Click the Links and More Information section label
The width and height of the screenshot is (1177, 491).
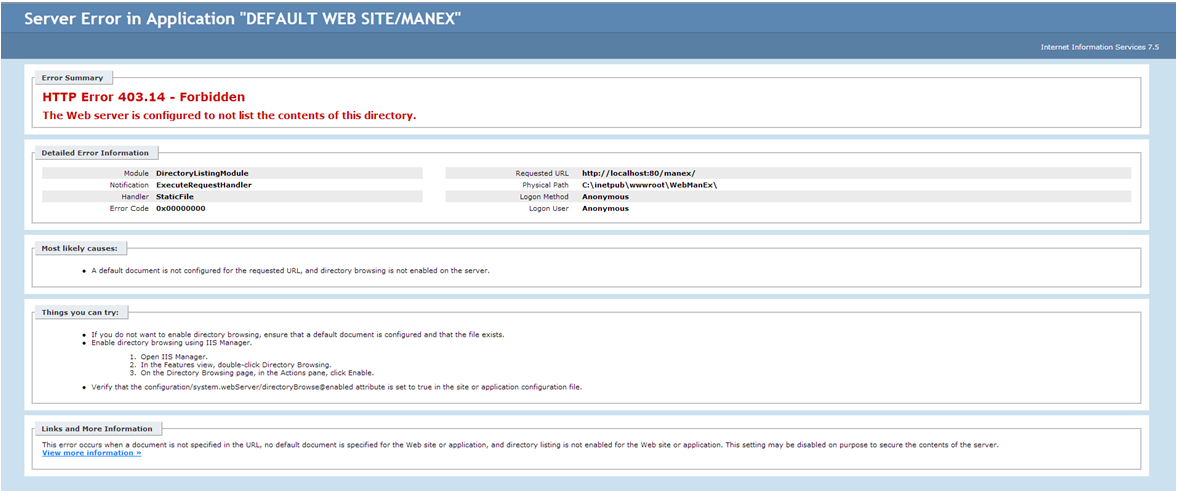coord(97,429)
